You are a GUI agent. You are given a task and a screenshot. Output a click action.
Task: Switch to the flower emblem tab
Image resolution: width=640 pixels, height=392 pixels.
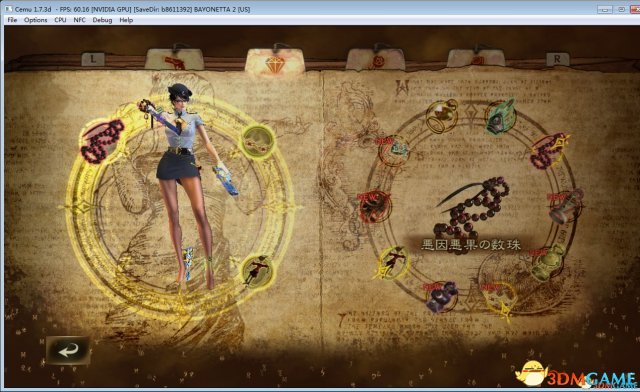tap(376, 60)
